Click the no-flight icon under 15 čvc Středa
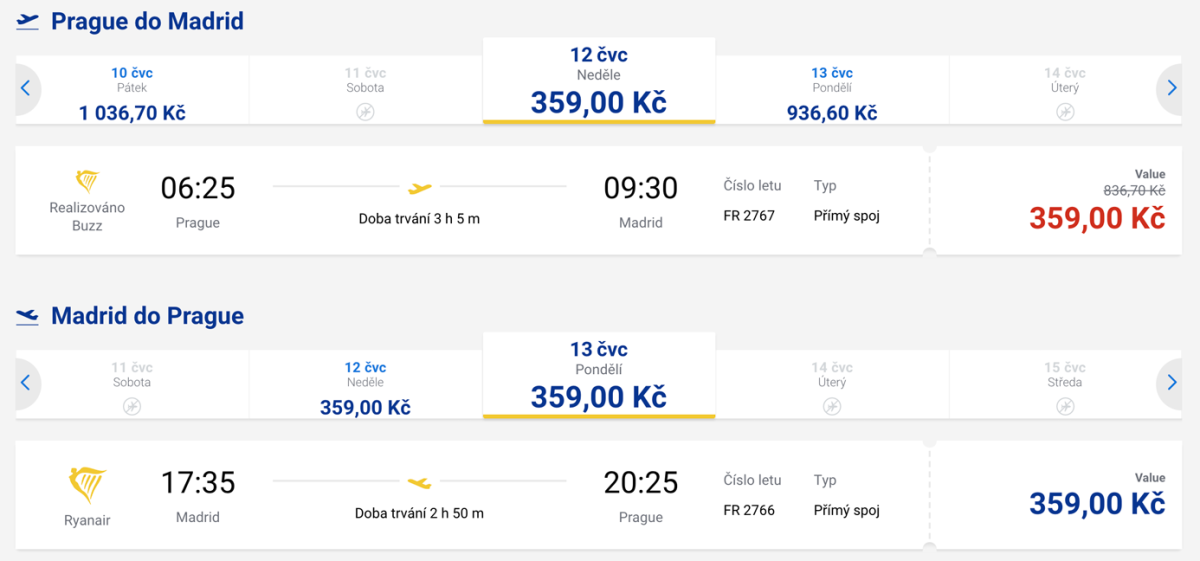Viewport: 1200px width, 561px height. pyautogui.click(x=1065, y=405)
